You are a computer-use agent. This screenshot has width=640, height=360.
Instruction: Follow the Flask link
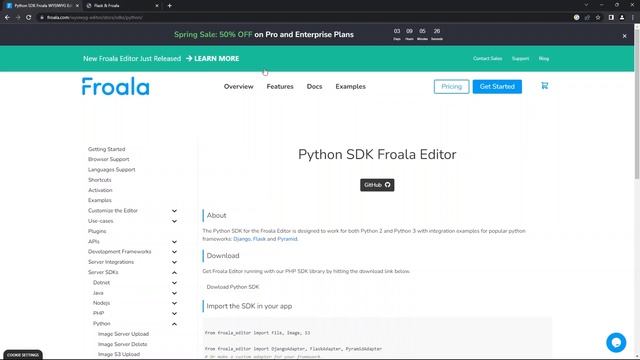259,239
